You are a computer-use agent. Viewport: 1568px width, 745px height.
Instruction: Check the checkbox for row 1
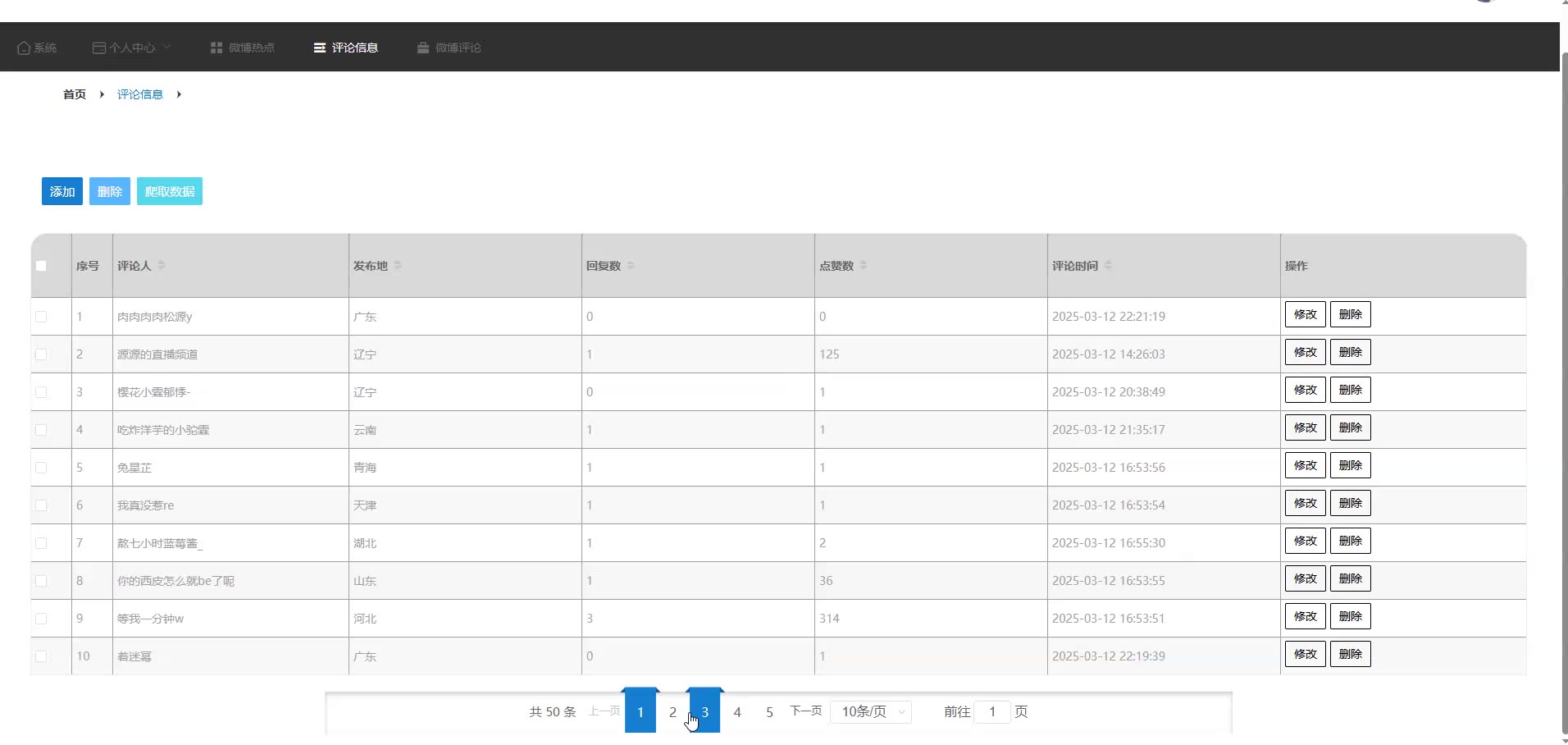41,317
